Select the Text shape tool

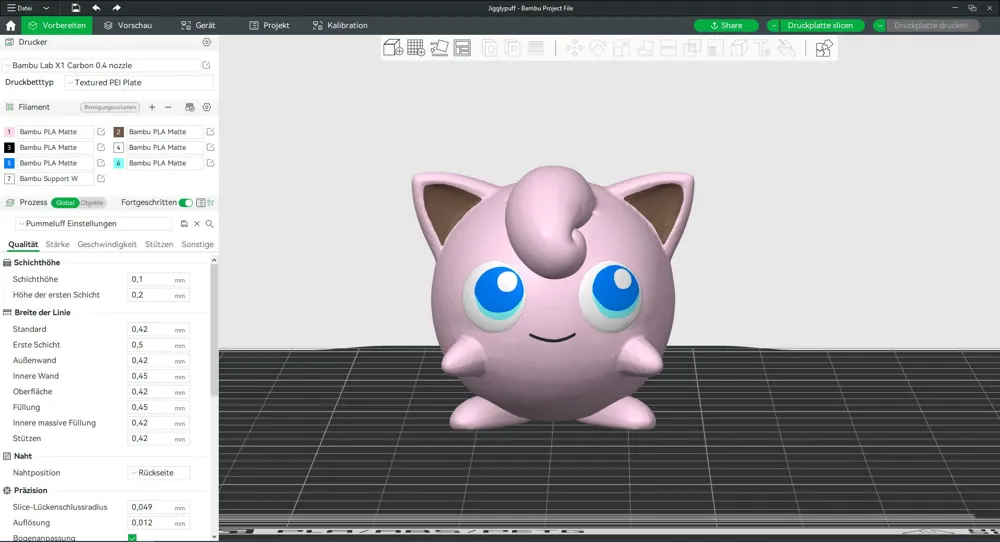763,48
